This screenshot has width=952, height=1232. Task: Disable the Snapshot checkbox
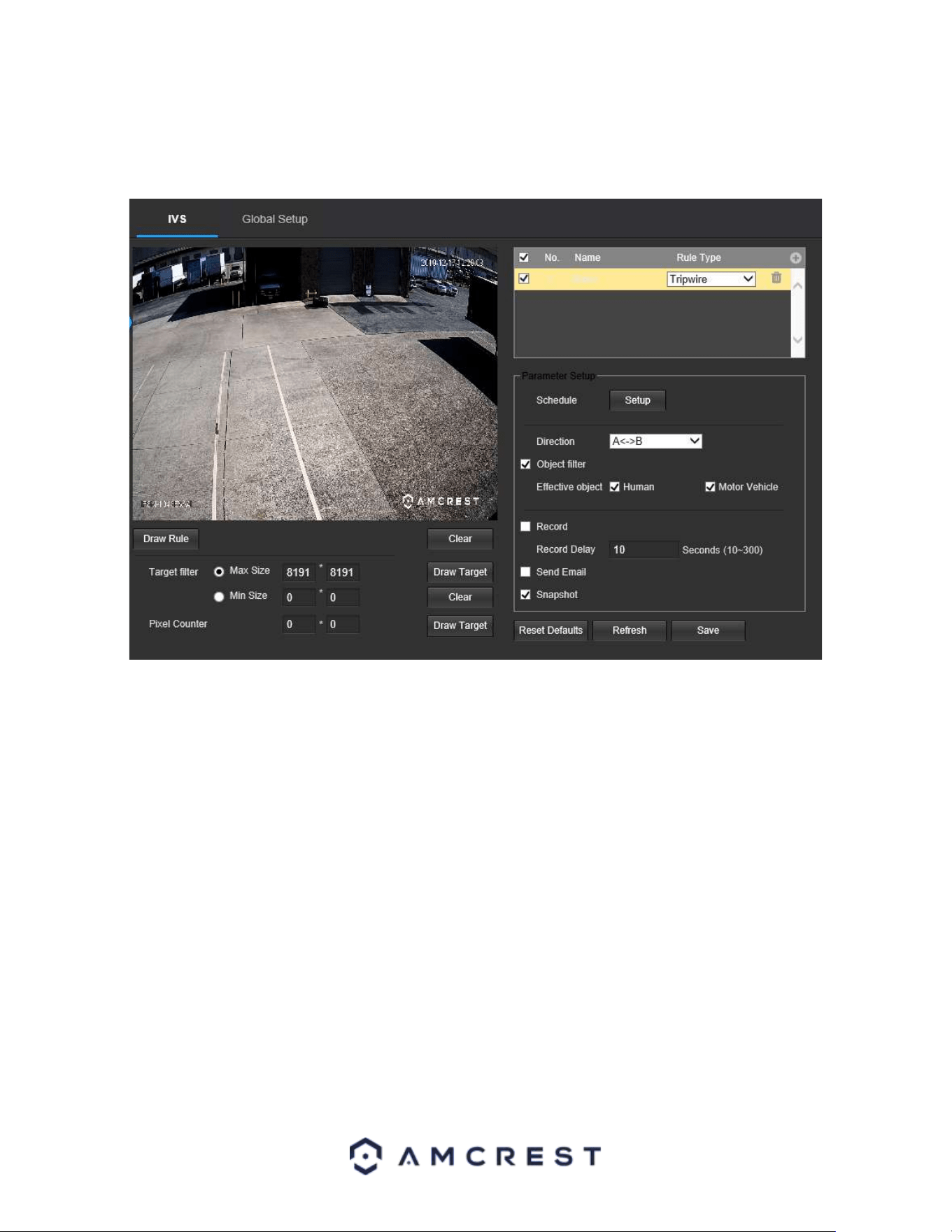pyautogui.click(x=525, y=595)
